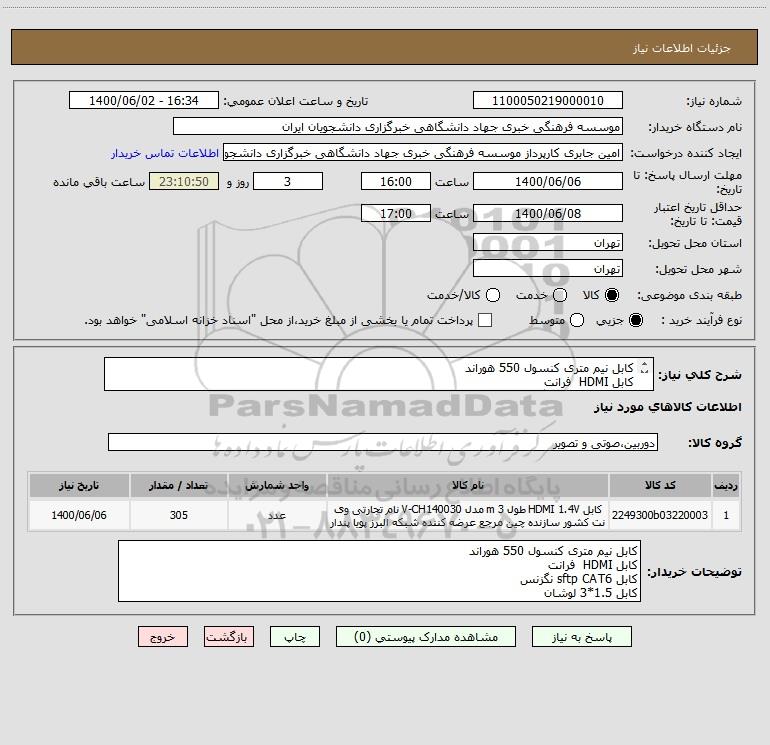
Task: Click the price validity date 1400/06/08 field
Action: (x=548, y=213)
